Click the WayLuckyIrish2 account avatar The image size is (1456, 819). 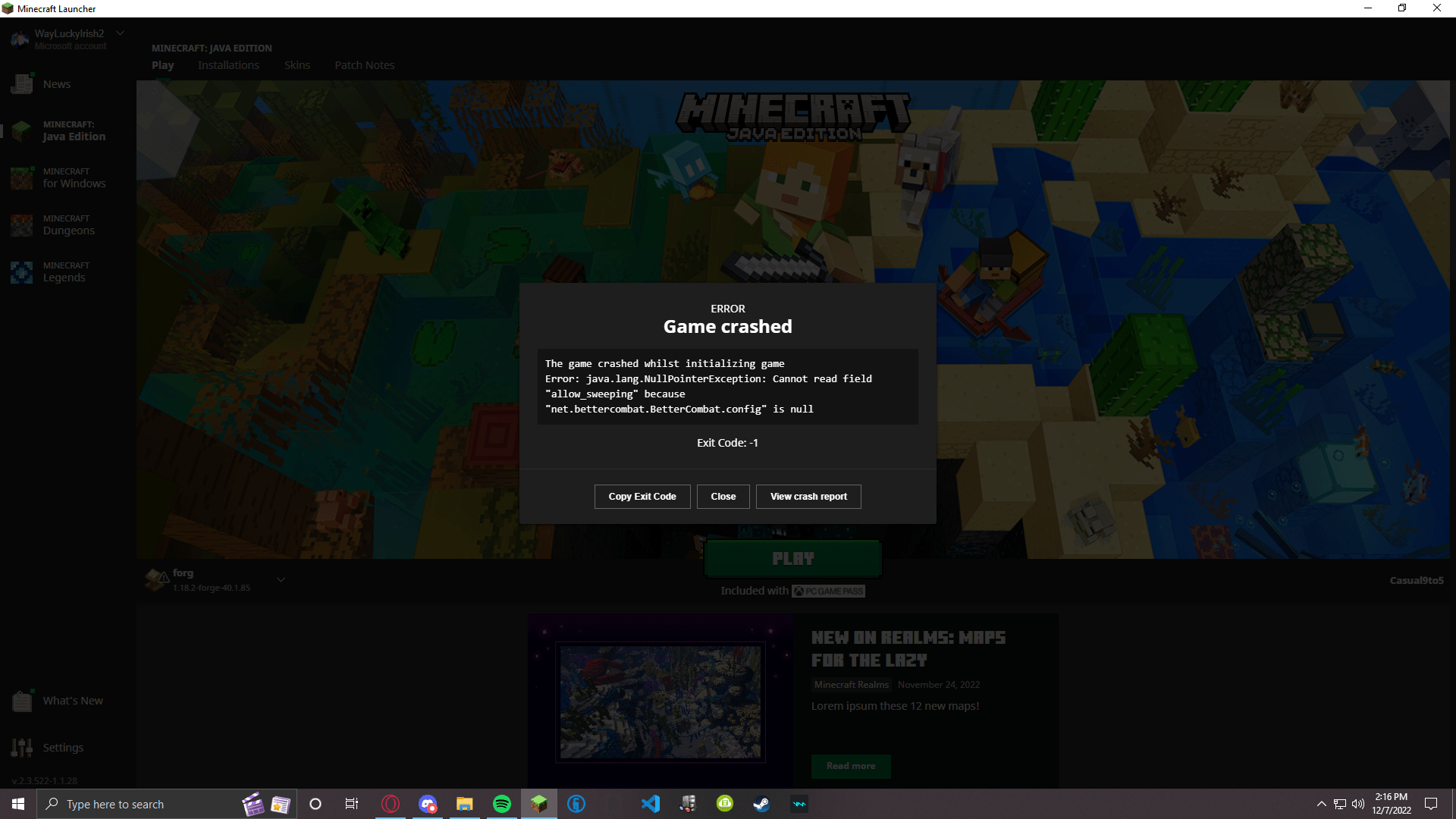tap(20, 39)
